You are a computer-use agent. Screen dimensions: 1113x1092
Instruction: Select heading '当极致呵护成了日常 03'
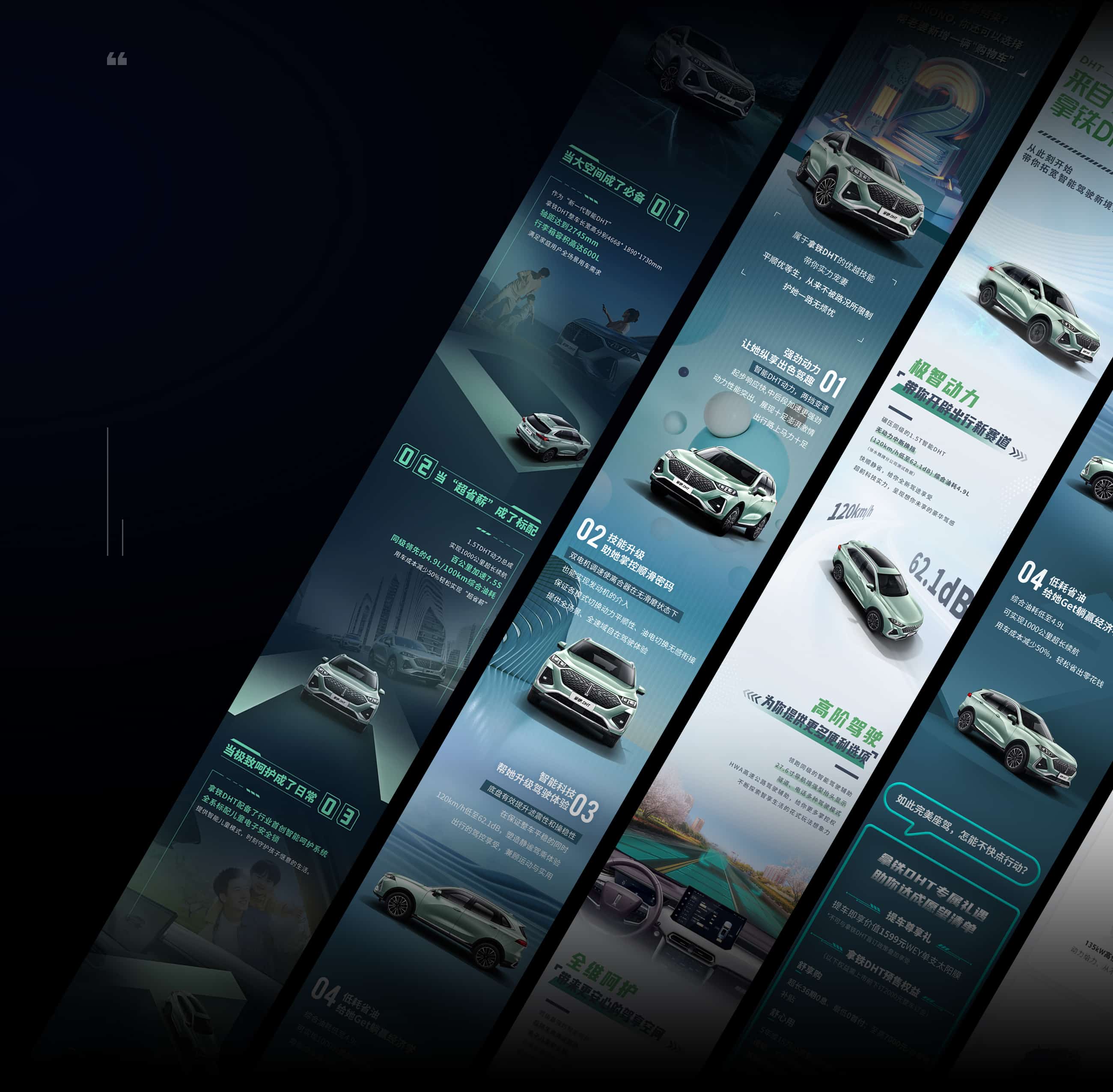point(290,785)
